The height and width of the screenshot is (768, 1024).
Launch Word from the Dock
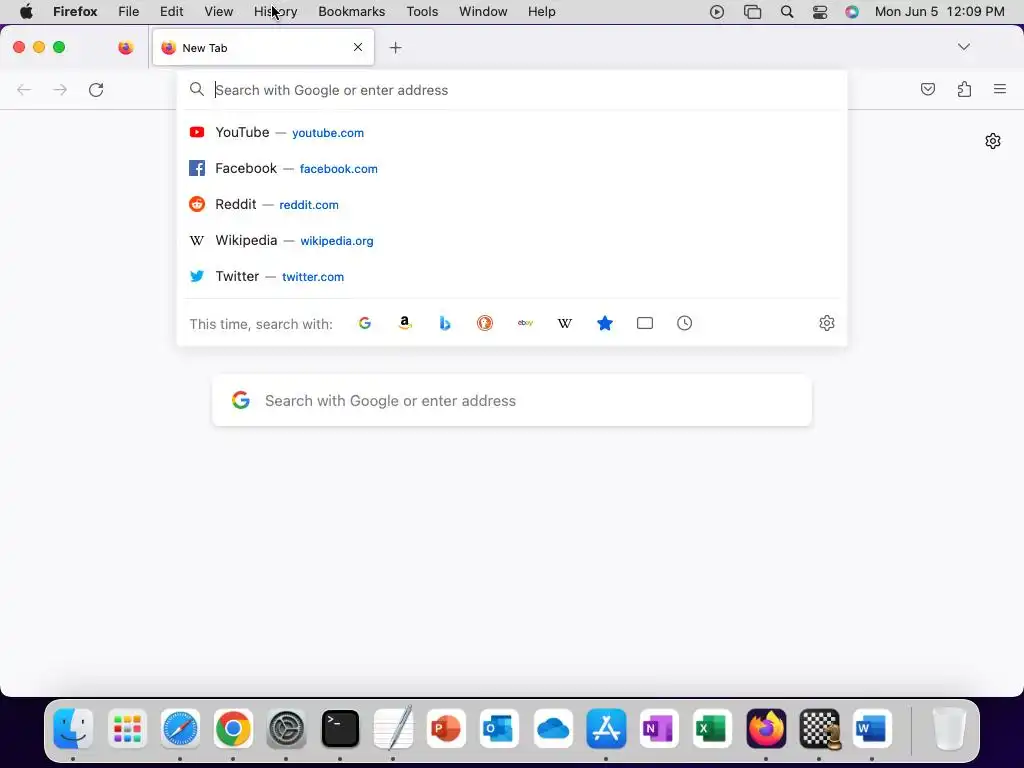[x=872, y=728]
